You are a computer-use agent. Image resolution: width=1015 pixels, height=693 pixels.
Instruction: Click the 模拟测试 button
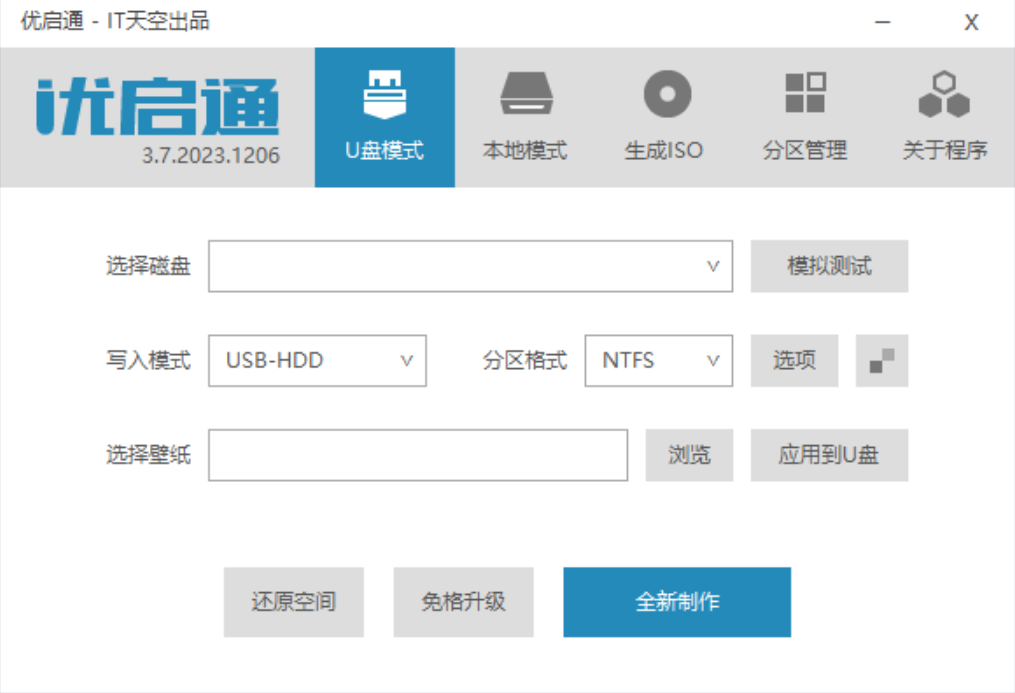pos(829,266)
